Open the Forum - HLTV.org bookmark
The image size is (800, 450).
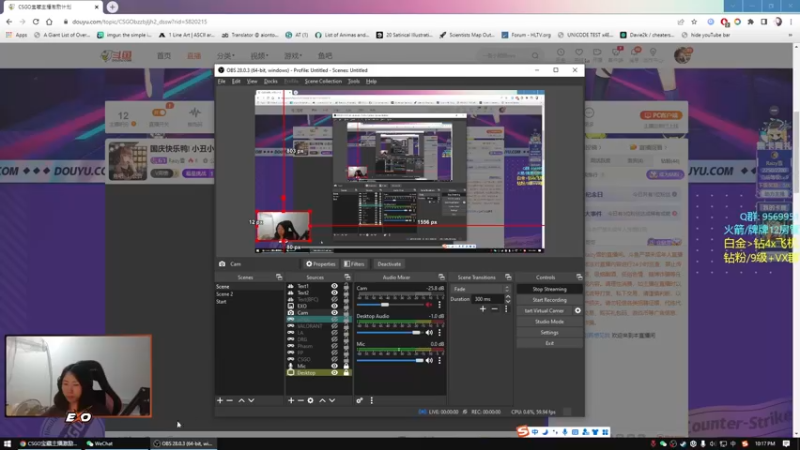coord(526,35)
